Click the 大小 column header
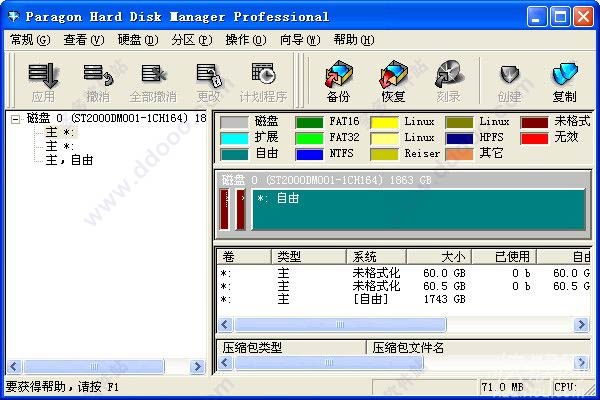The height and width of the screenshot is (400, 600). 439,256
